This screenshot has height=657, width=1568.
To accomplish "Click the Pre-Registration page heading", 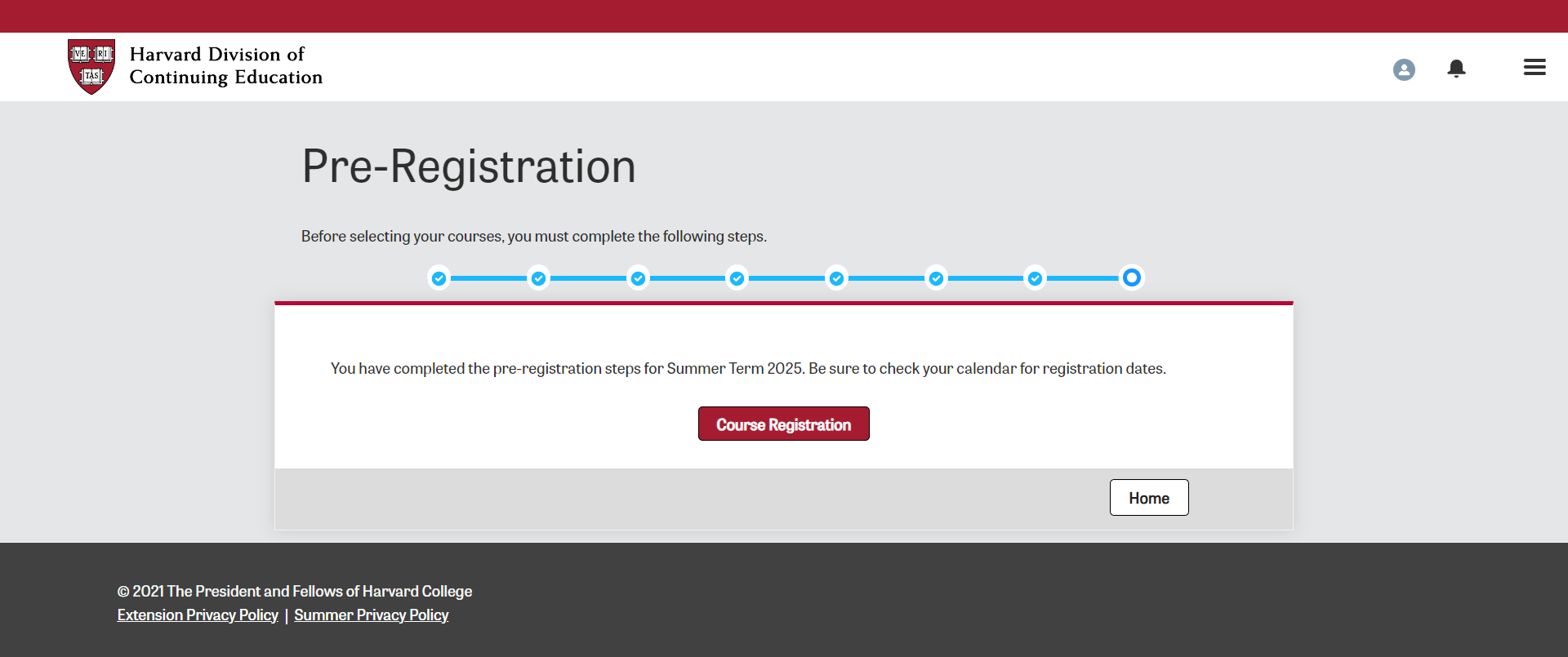I will point(469,166).
